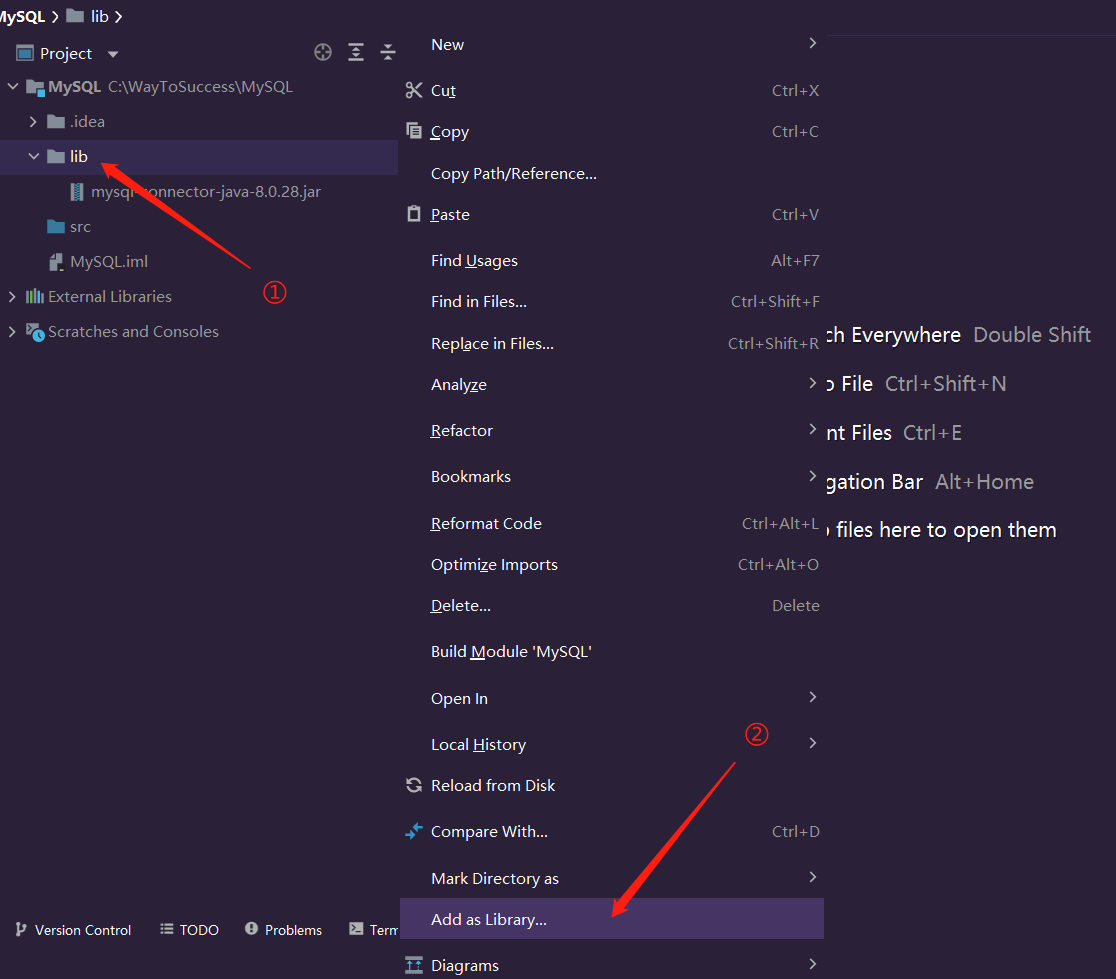Click the Expand All icon in Project toolbar
This screenshot has width=1116, height=979.
(356, 52)
